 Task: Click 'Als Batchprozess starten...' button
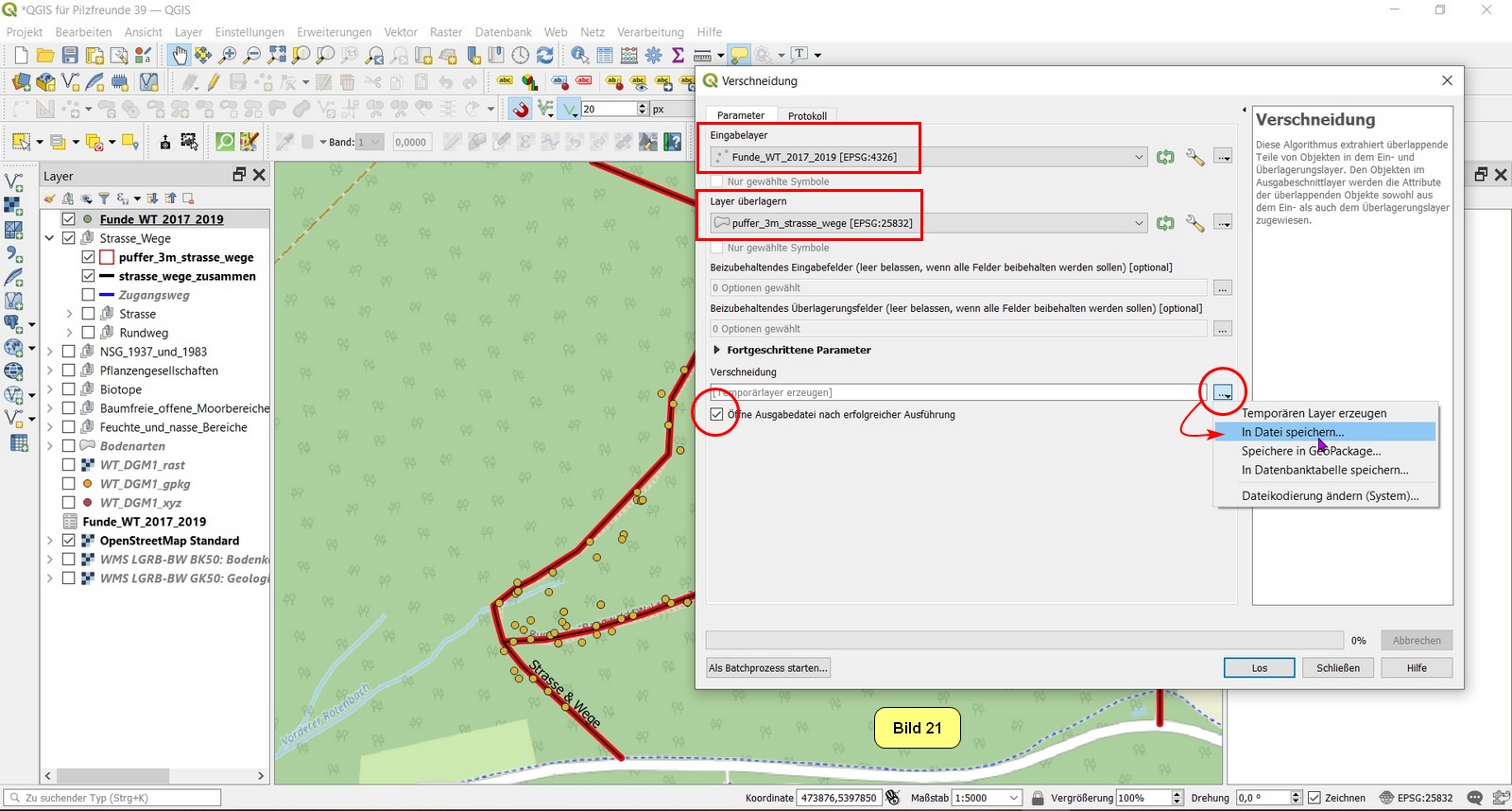tap(768, 668)
